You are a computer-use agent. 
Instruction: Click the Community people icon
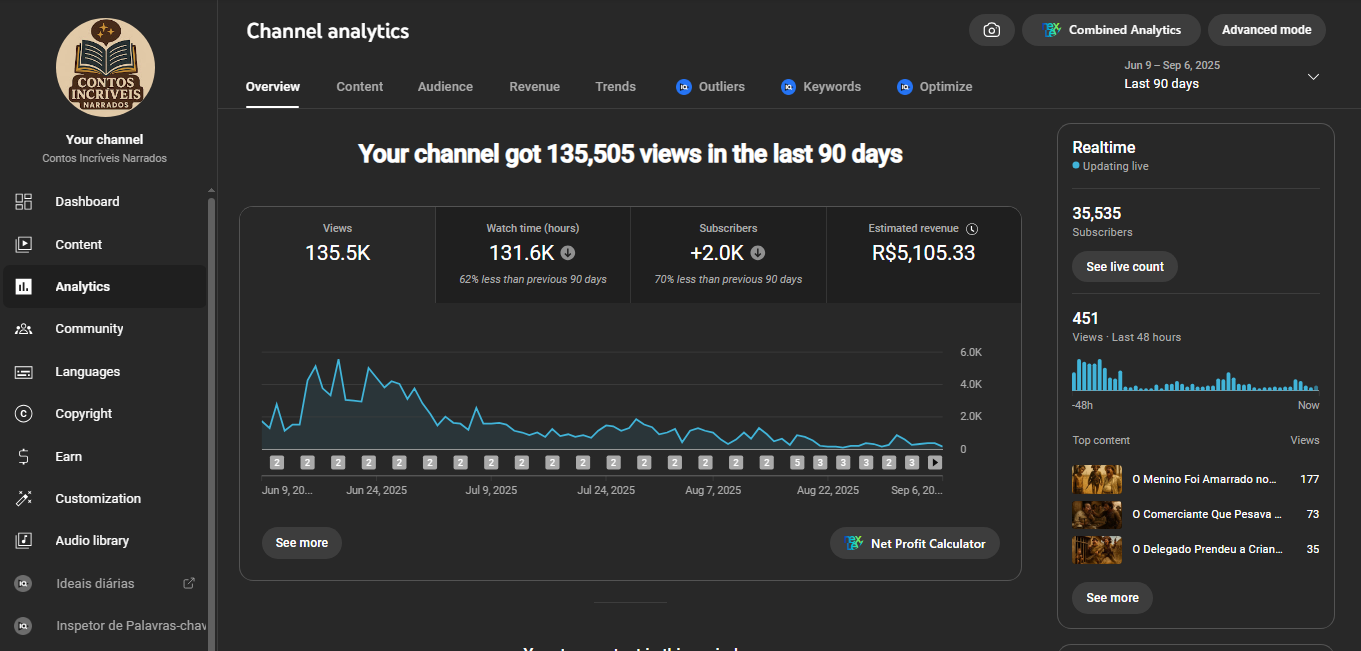(x=24, y=329)
